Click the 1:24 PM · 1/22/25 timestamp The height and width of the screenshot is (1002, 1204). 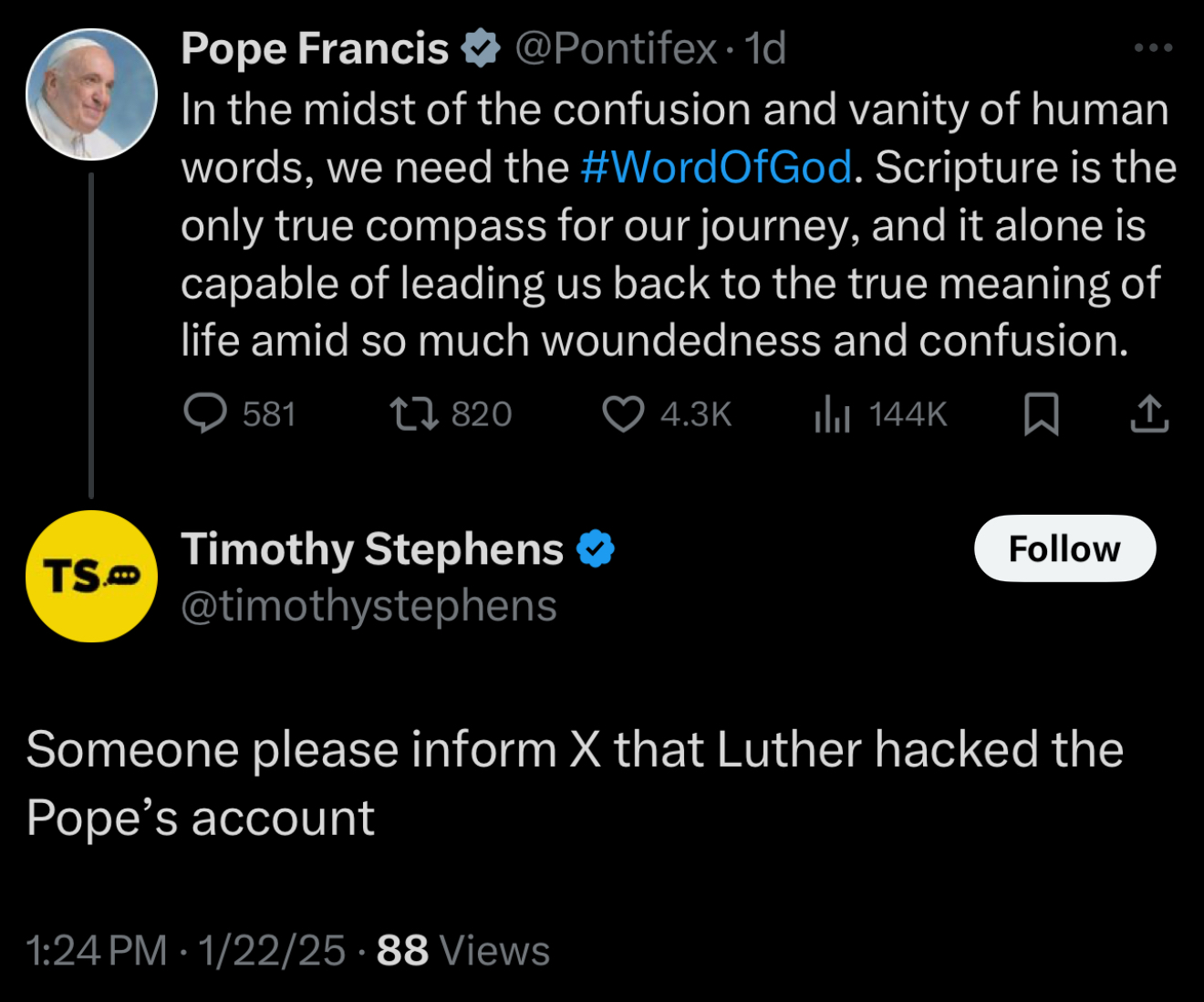coord(186,950)
